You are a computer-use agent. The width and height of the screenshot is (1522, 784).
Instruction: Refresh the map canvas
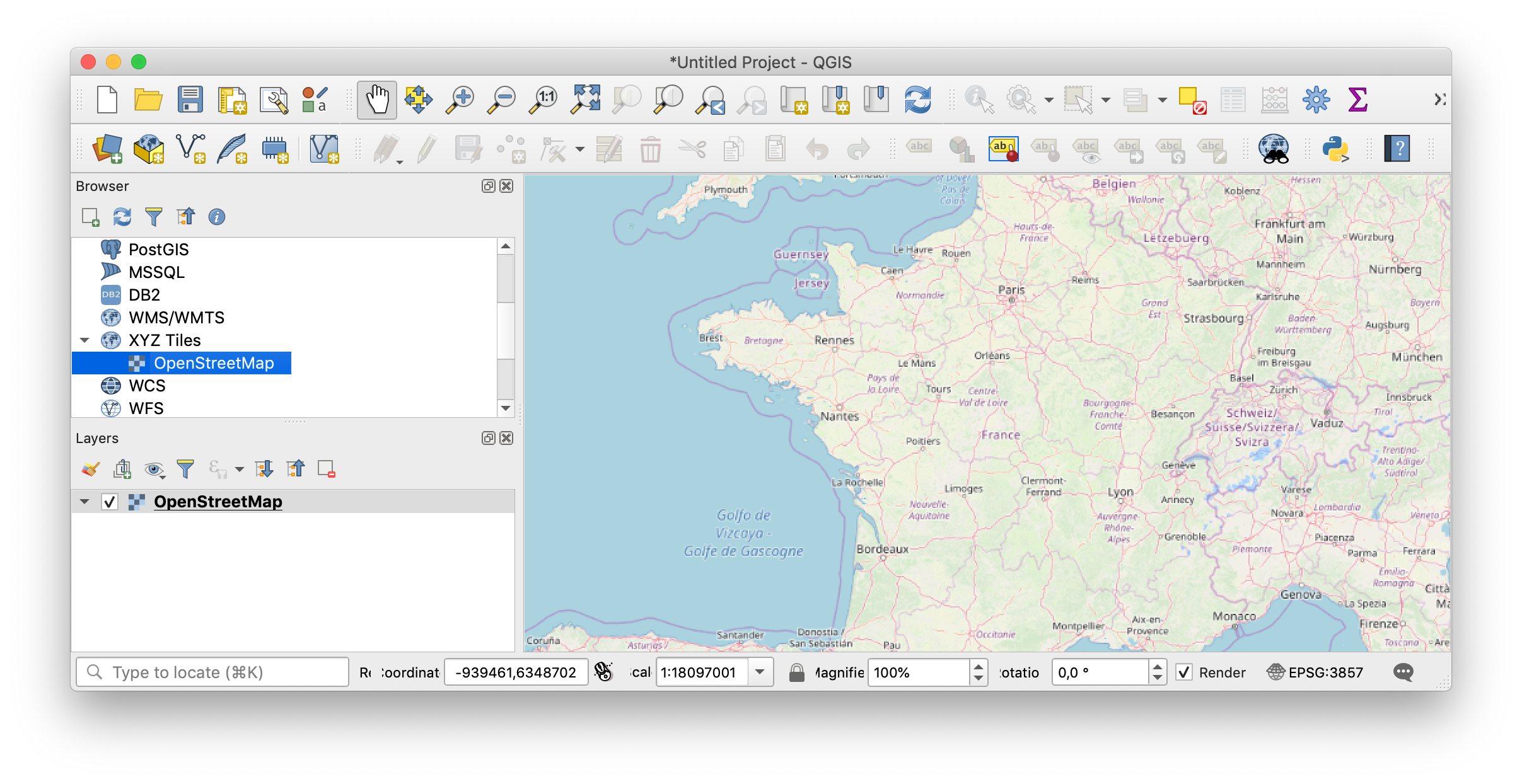pos(917,100)
